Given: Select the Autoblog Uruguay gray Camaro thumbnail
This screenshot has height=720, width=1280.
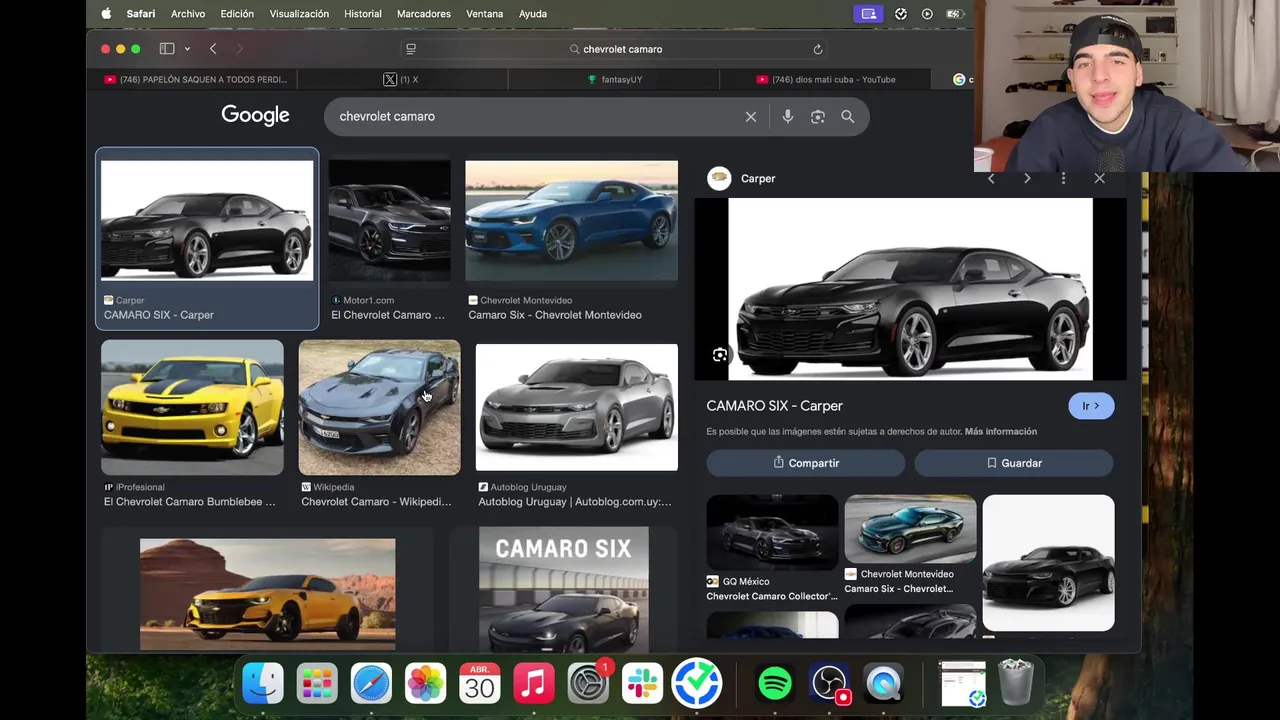Looking at the screenshot, I should 577,407.
